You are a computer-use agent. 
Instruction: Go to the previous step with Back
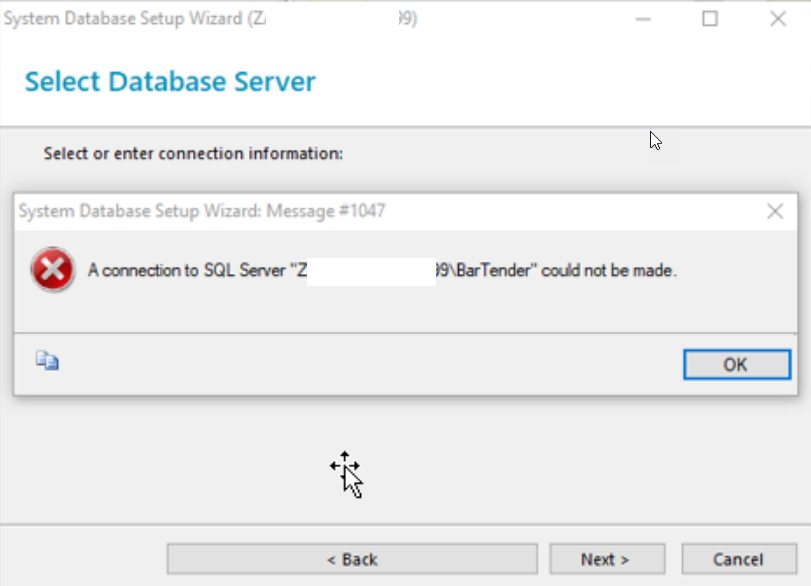click(x=352, y=559)
